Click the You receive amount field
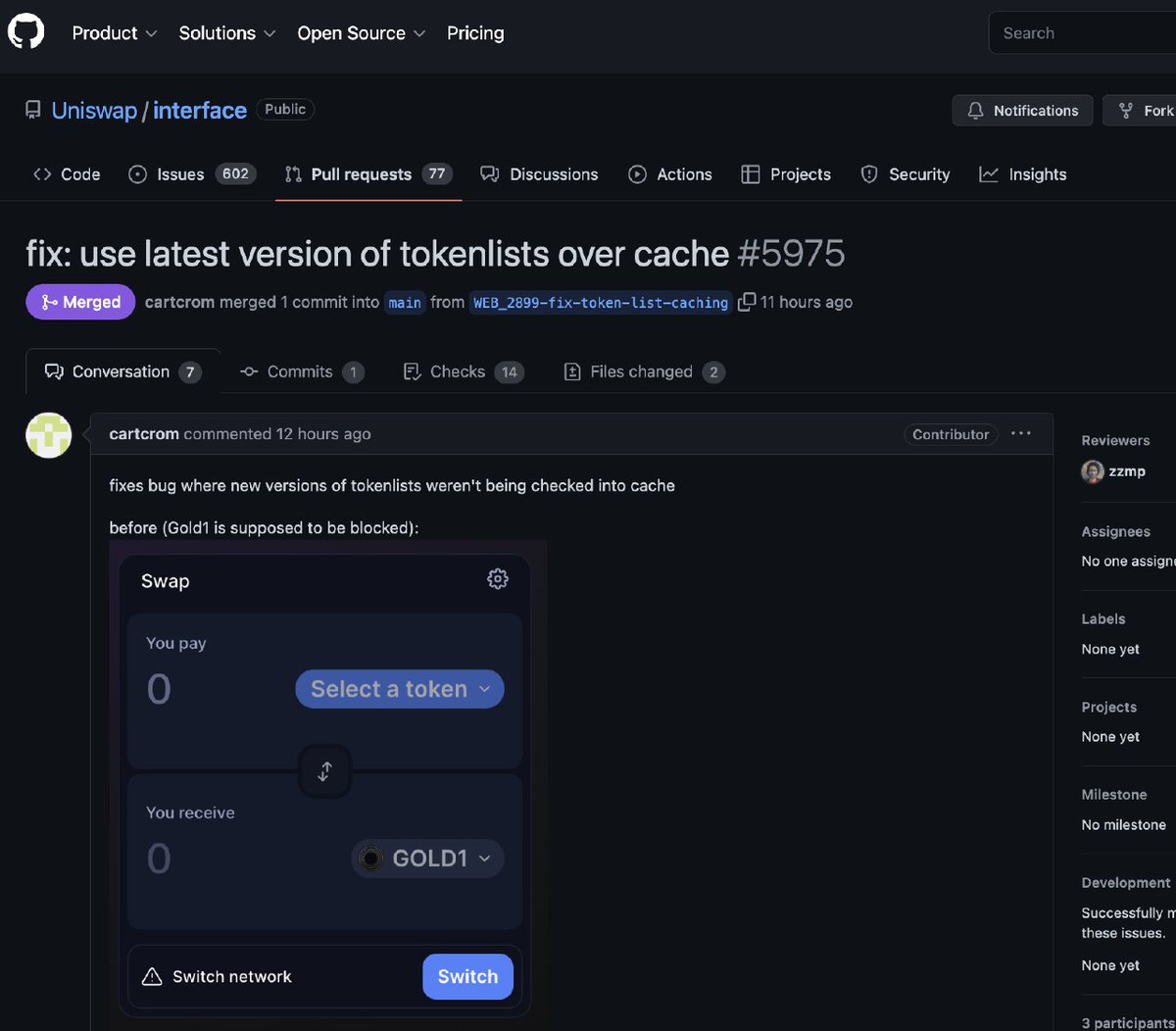The image size is (1176, 1031). tap(159, 859)
